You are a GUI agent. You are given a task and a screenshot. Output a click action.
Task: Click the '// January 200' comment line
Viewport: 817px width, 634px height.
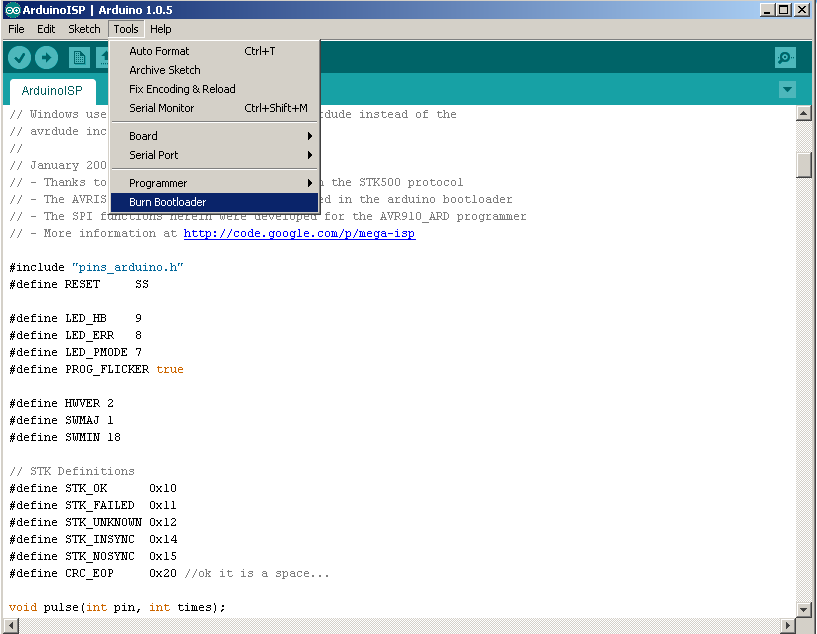[58, 165]
